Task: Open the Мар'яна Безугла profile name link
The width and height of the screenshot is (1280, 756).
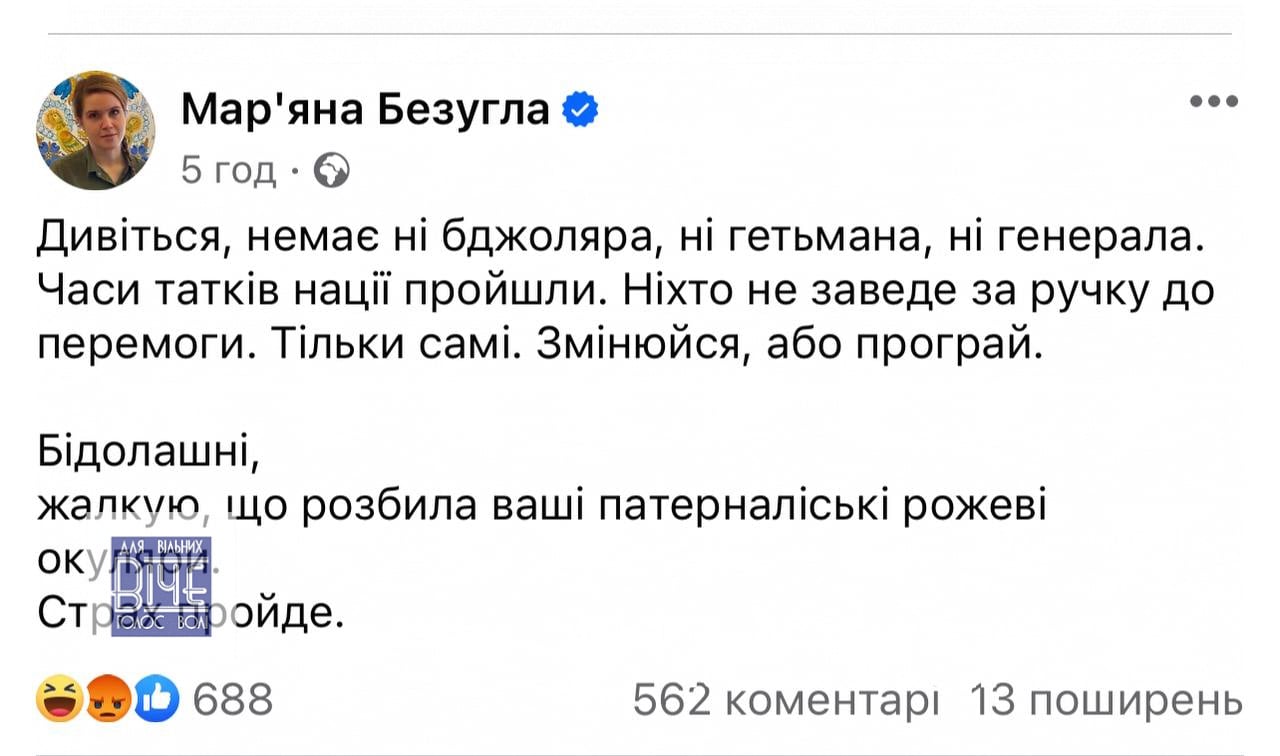Action: coord(366,109)
